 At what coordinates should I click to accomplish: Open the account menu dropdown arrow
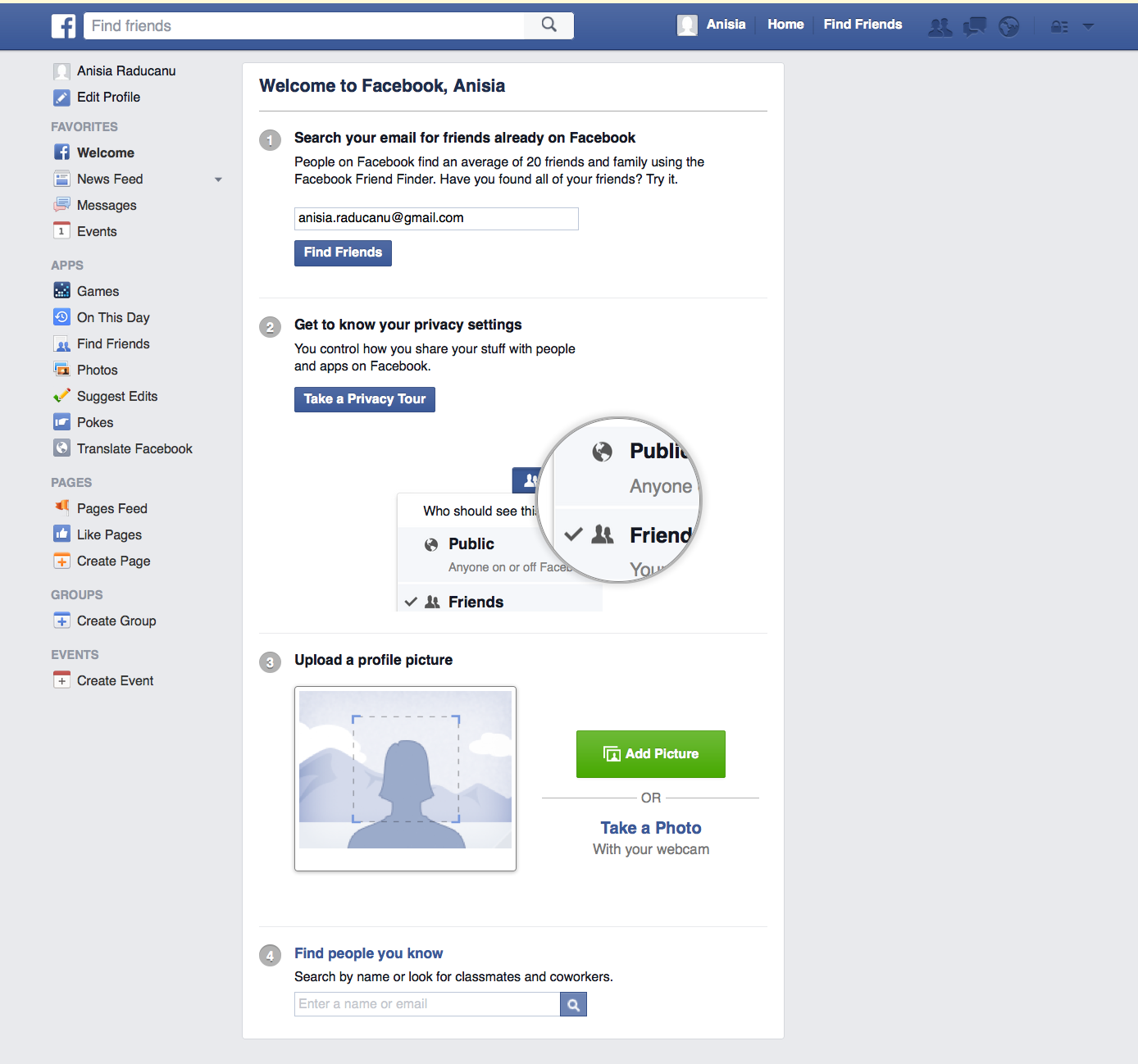(1088, 26)
